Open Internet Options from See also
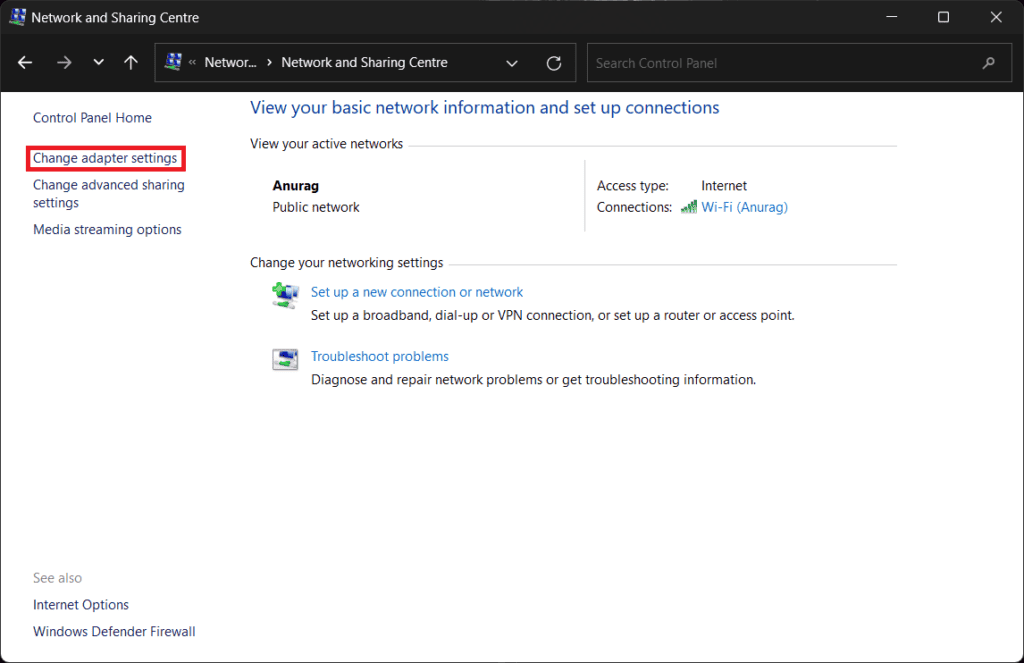 pos(80,604)
